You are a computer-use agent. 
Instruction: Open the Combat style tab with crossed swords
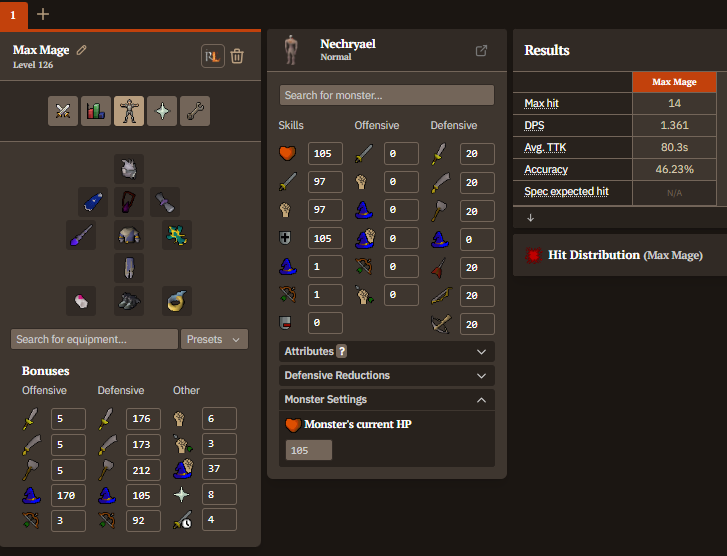pos(63,111)
